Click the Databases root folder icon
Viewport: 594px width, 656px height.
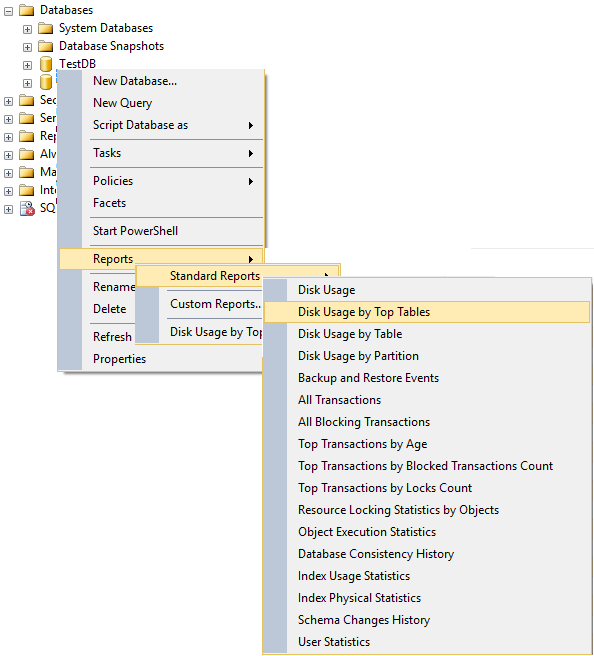(x=27, y=10)
